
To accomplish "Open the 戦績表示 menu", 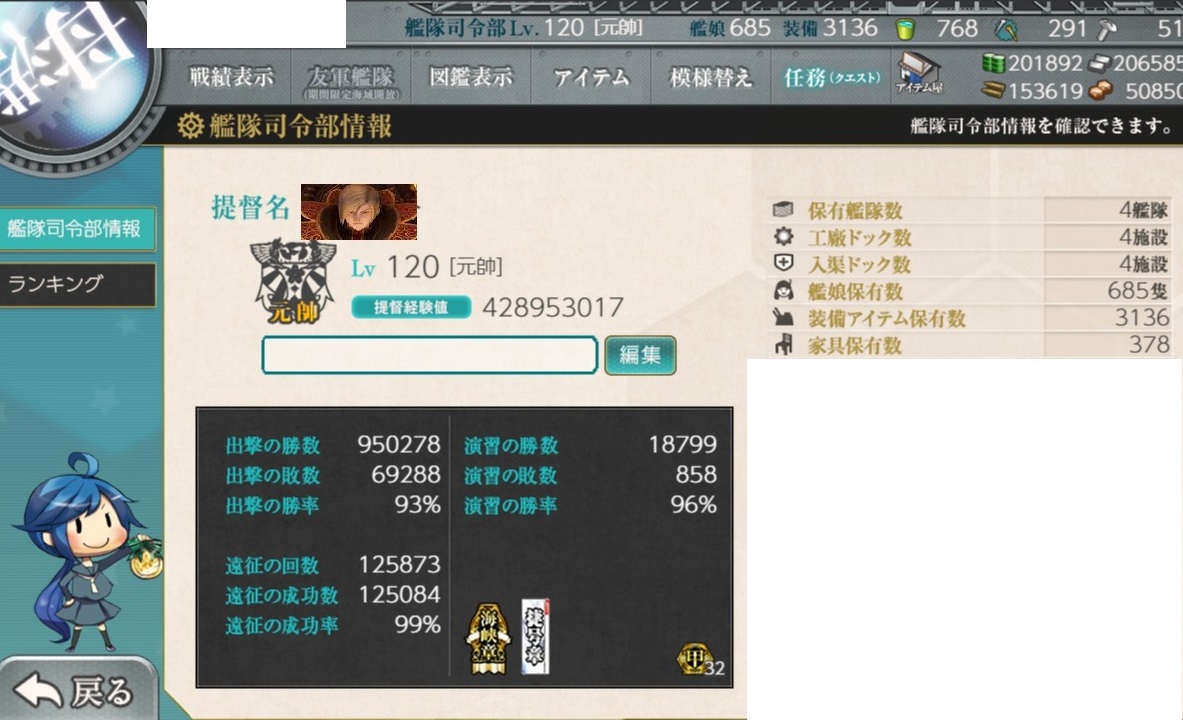I will coord(231,77).
